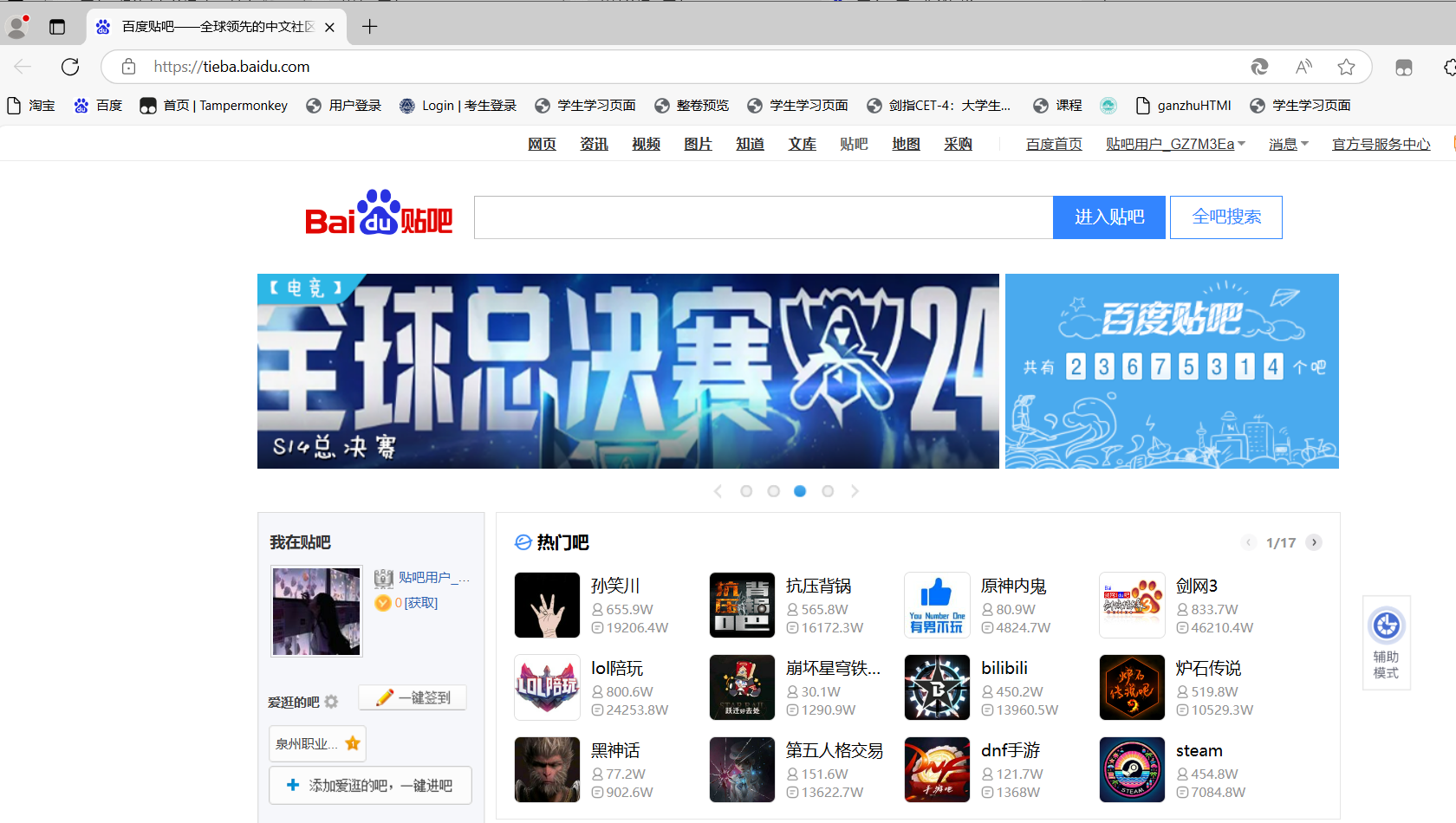Open the 课程 bookmark
This screenshot has width=1456, height=823.
click(x=1057, y=106)
